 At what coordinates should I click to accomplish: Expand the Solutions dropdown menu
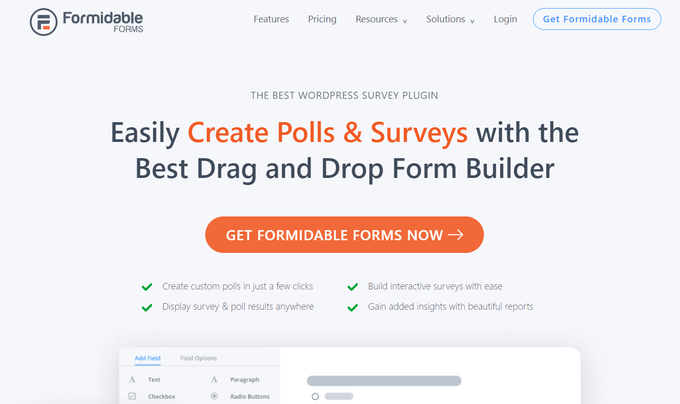point(450,19)
